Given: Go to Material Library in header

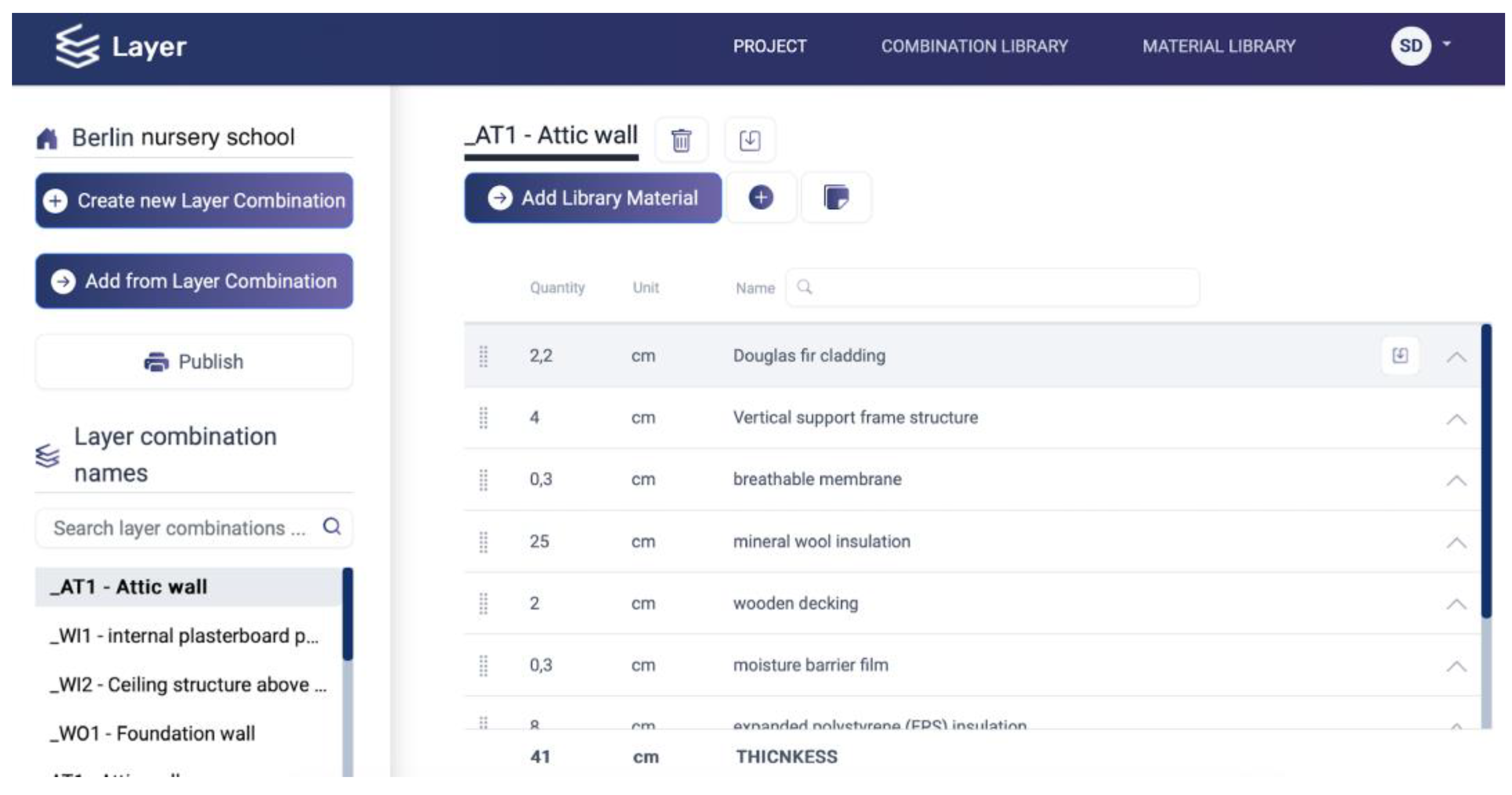Looking at the screenshot, I should point(1218,47).
